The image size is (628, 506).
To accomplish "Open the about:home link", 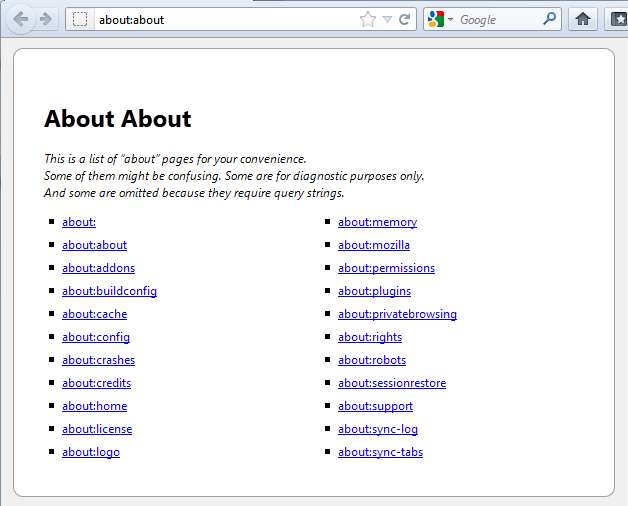I will tap(95, 406).
